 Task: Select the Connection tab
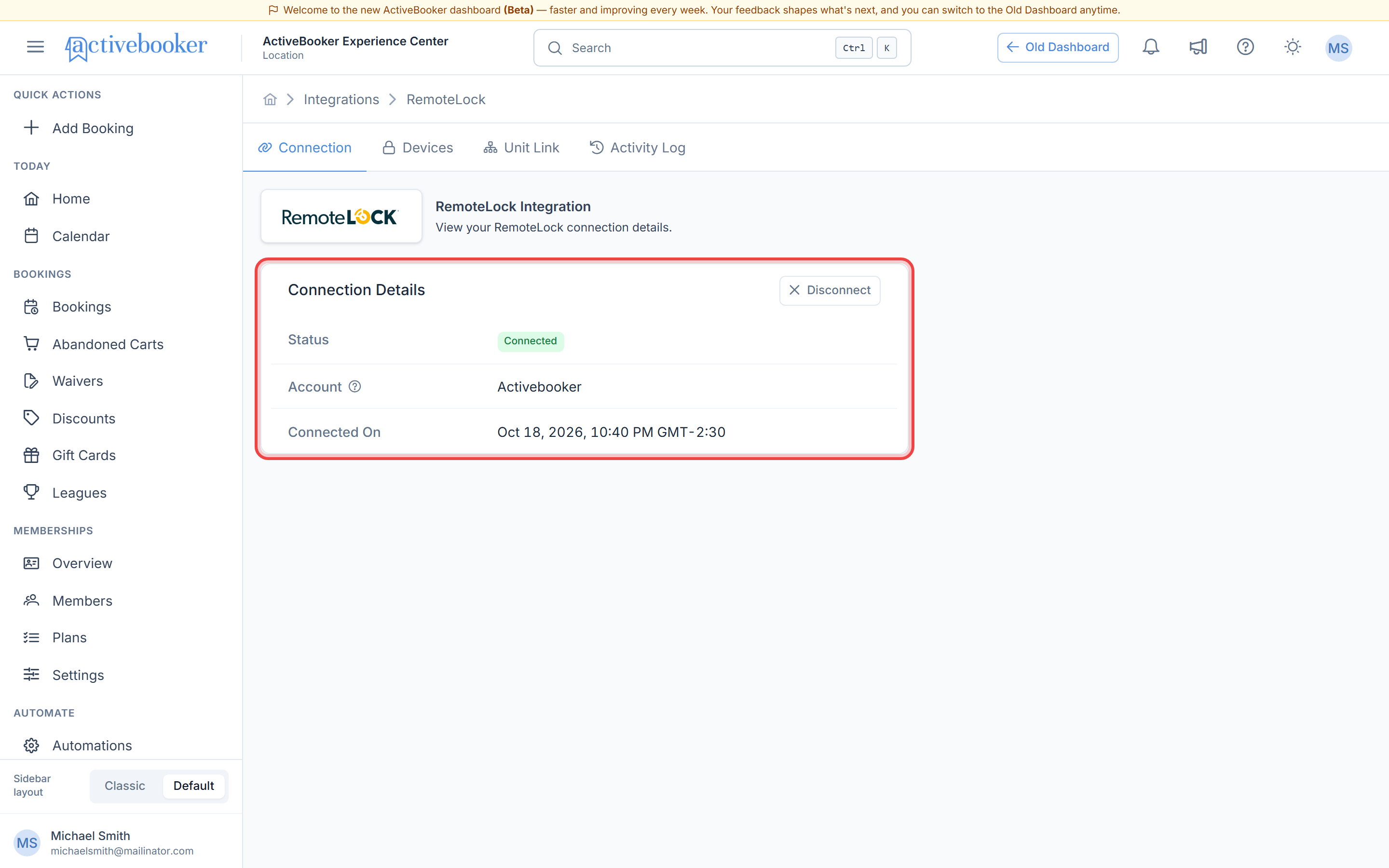click(x=304, y=148)
